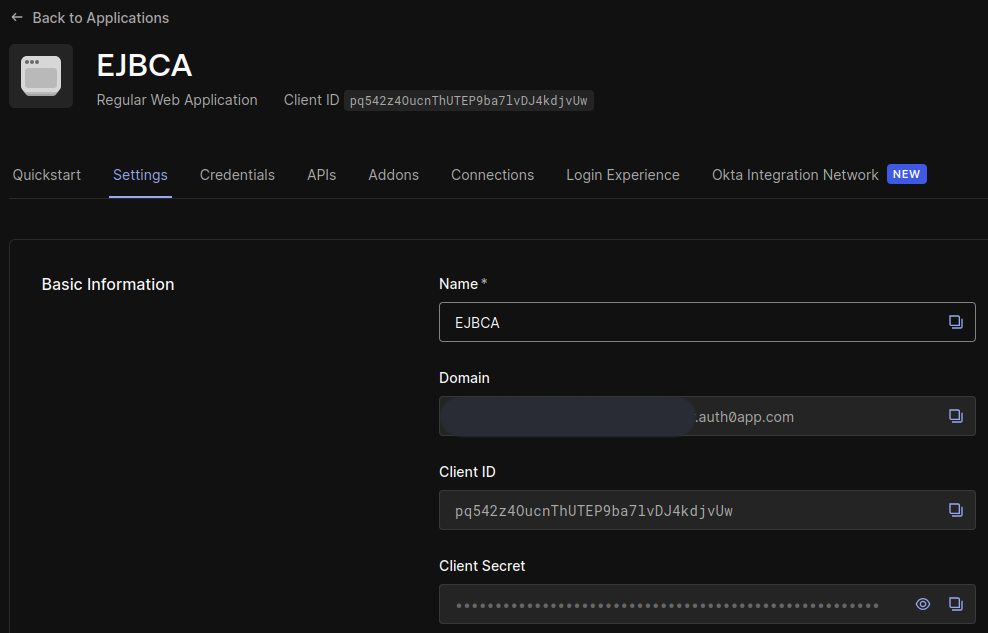The height and width of the screenshot is (633, 988).
Task: Click the back arrow next to Back to Applications
Action: pyautogui.click(x=15, y=17)
